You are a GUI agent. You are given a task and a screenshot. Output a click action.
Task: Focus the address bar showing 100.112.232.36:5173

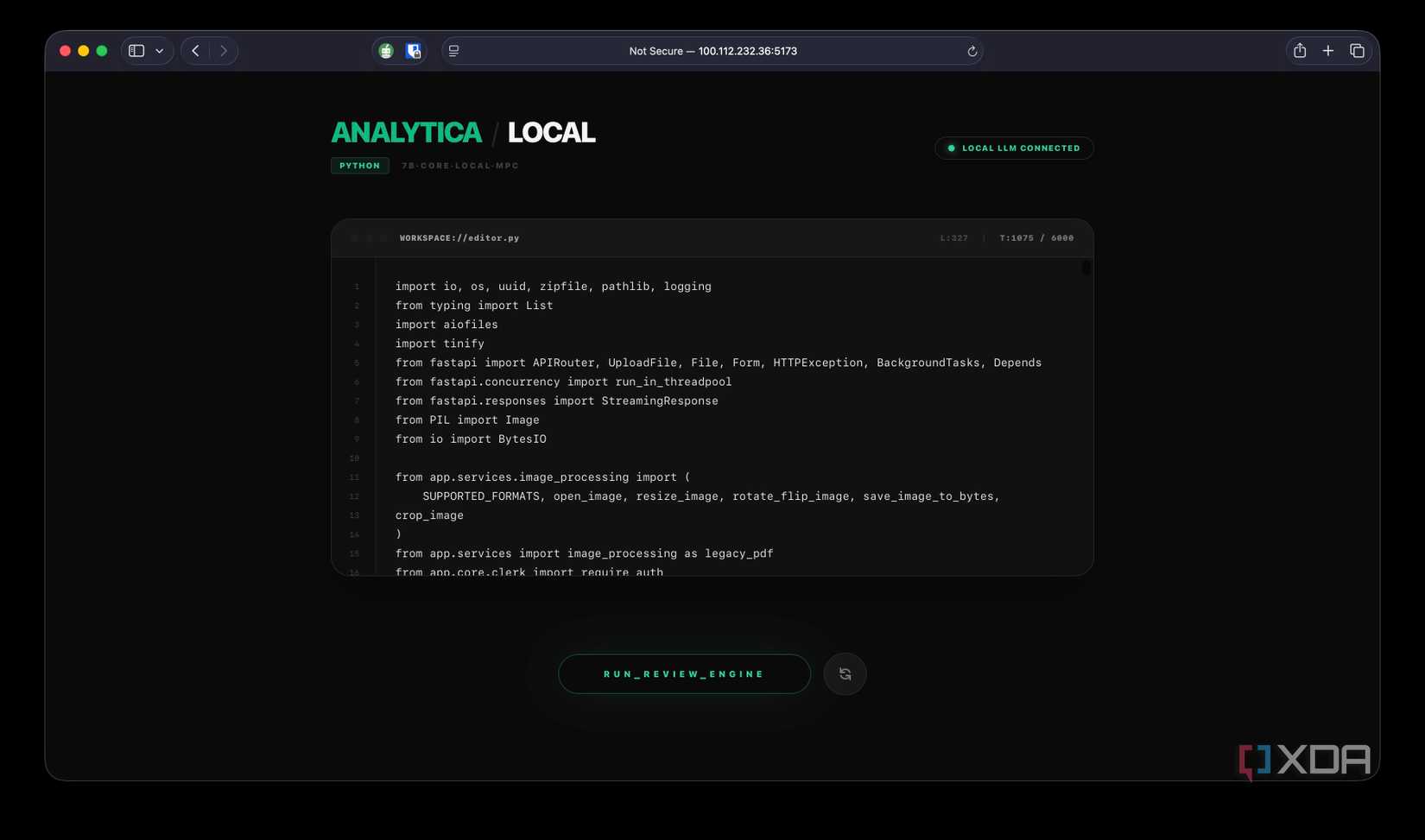712,51
